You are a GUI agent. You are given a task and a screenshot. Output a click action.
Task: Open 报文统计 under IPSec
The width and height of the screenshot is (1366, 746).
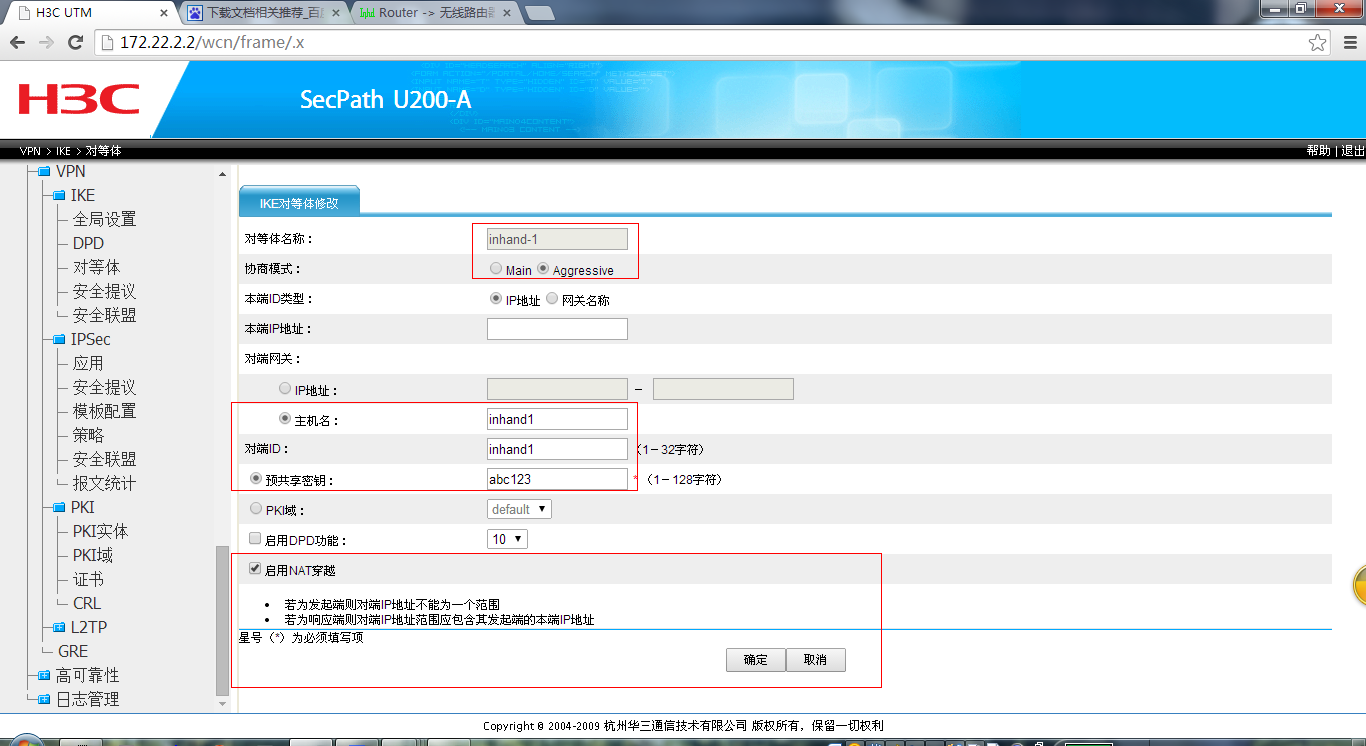104,483
